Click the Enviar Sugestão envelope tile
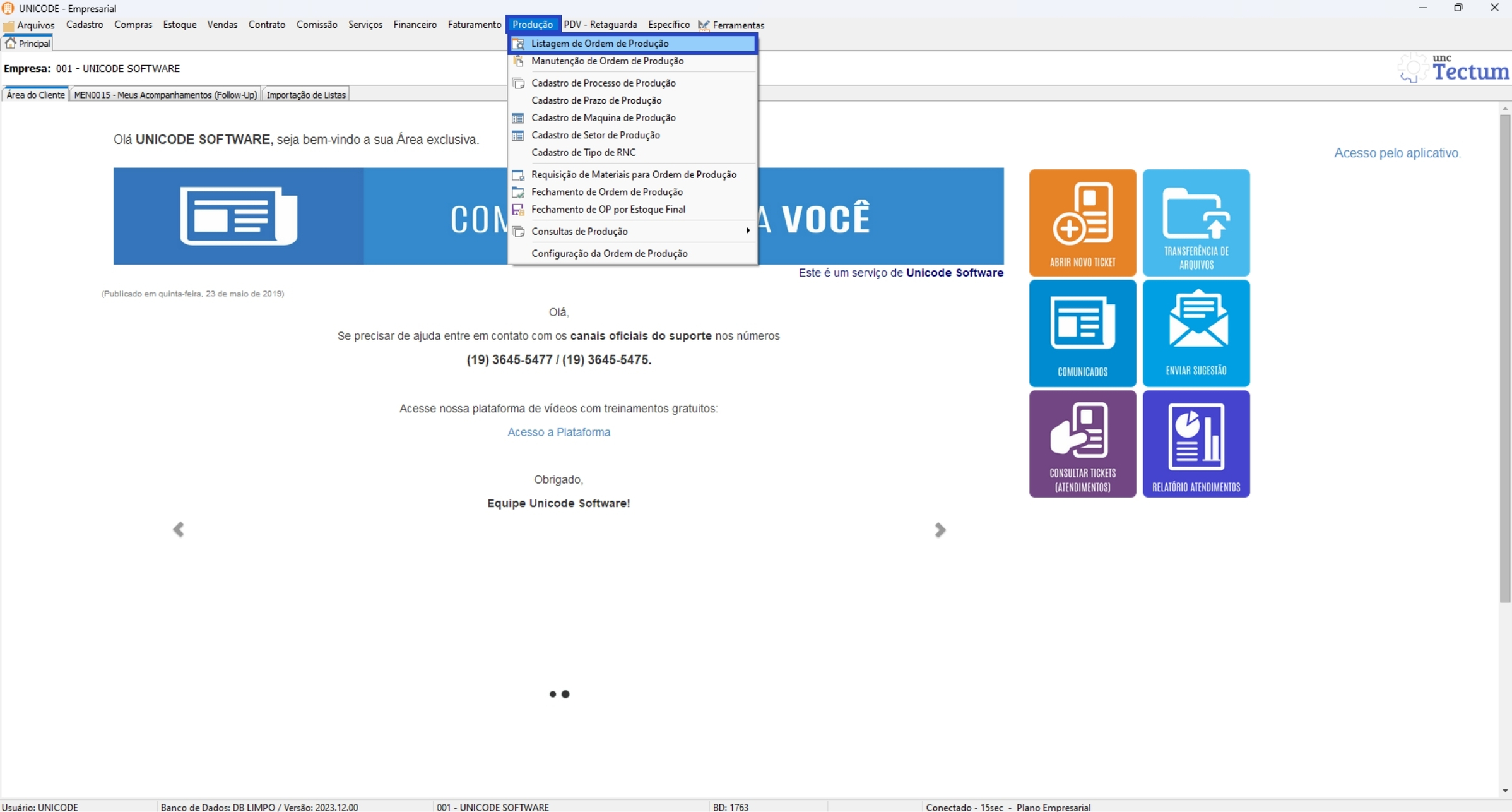The image size is (1512, 812). tap(1196, 333)
